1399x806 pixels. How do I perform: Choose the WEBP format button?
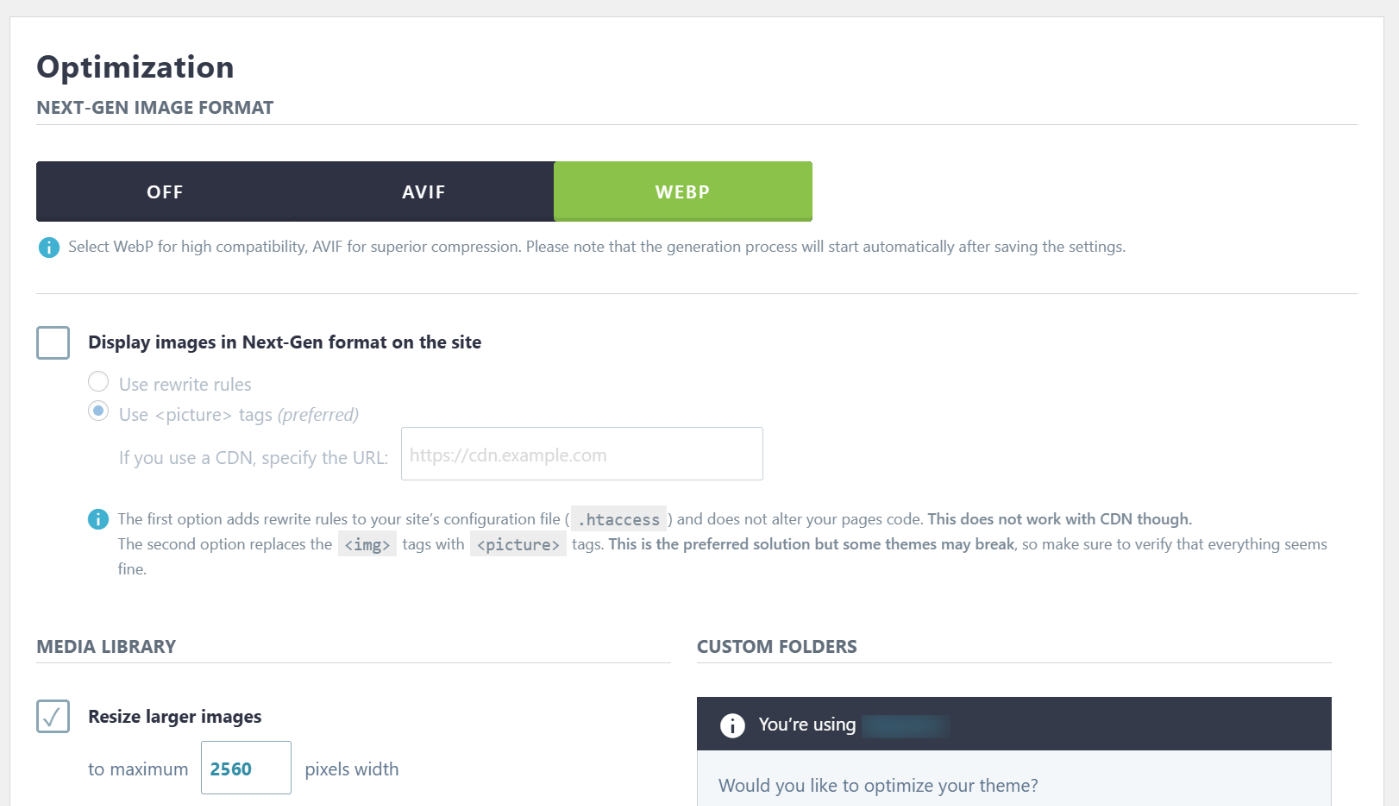pyautogui.click(x=682, y=191)
